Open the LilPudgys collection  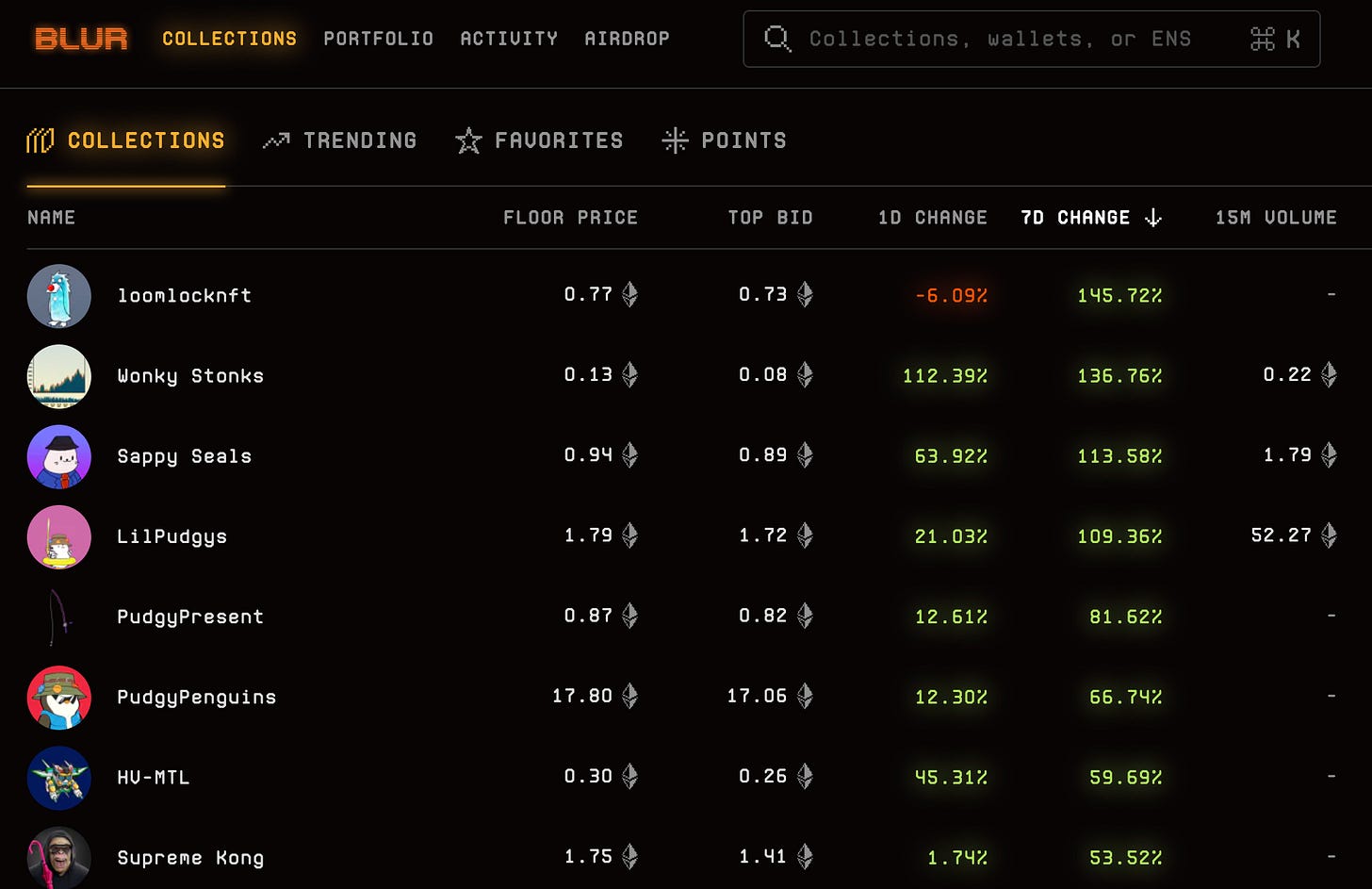tap(171, 536)
